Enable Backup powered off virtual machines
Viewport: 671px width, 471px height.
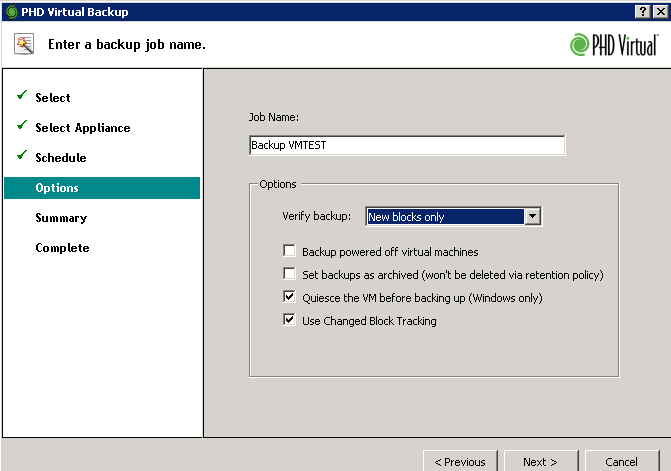(289, 251)
